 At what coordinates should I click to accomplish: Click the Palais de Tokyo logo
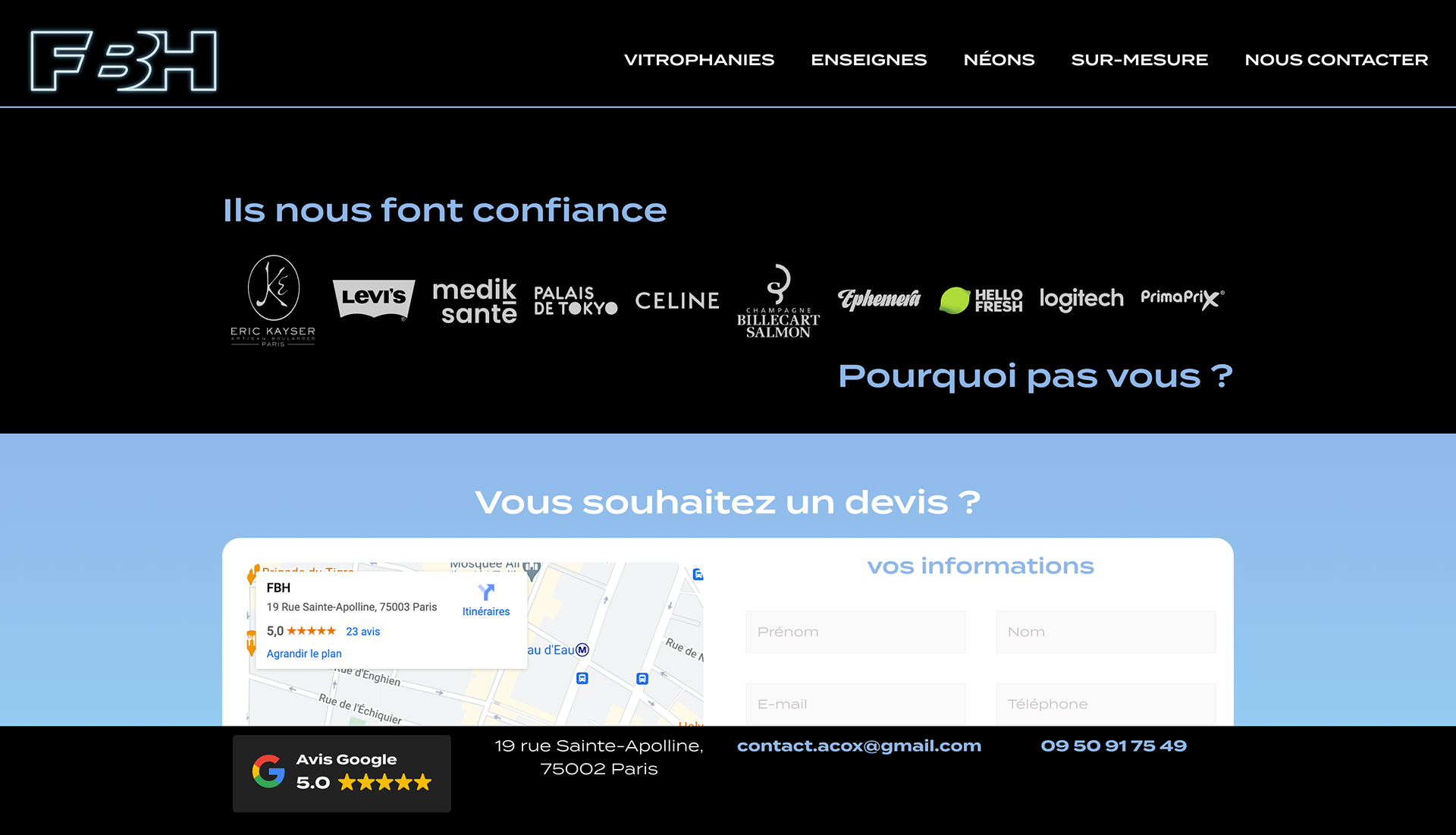coord(576,300)
